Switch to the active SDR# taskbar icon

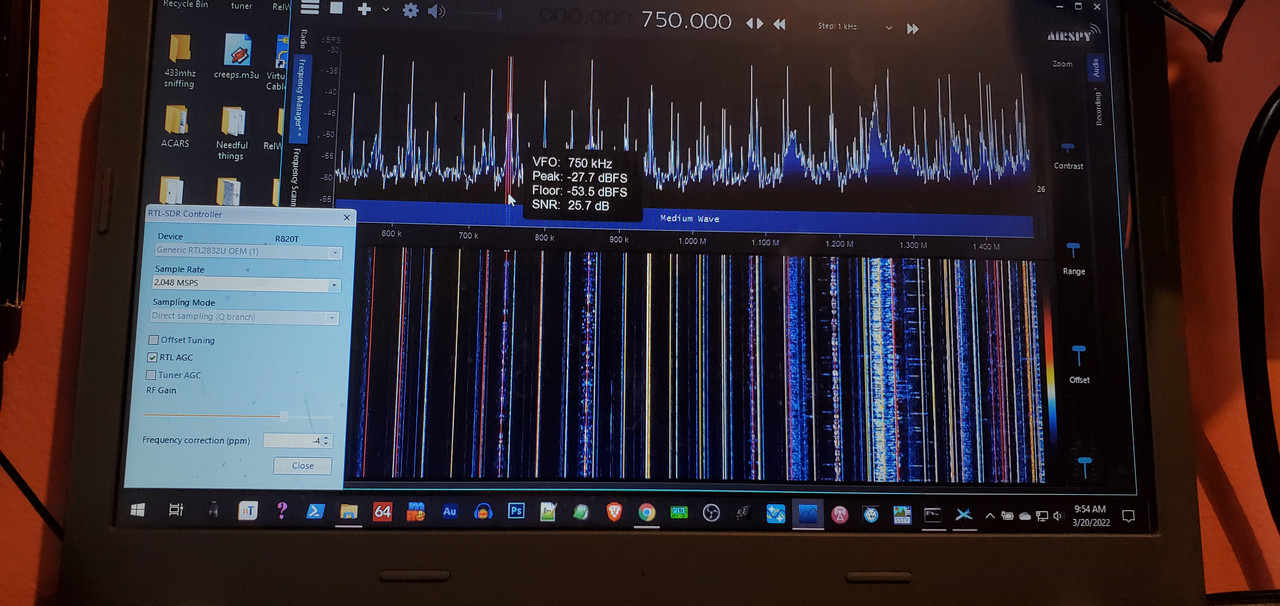coord(807,514)
